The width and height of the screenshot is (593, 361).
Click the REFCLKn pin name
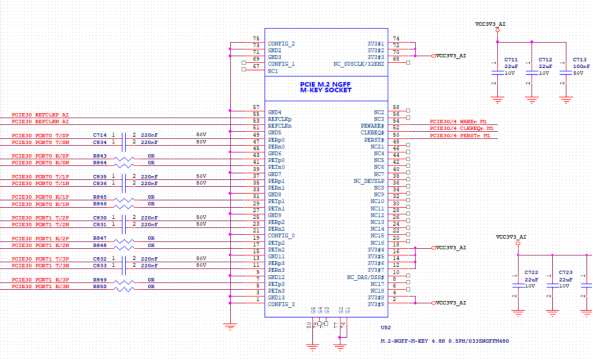tap(280, 126)
